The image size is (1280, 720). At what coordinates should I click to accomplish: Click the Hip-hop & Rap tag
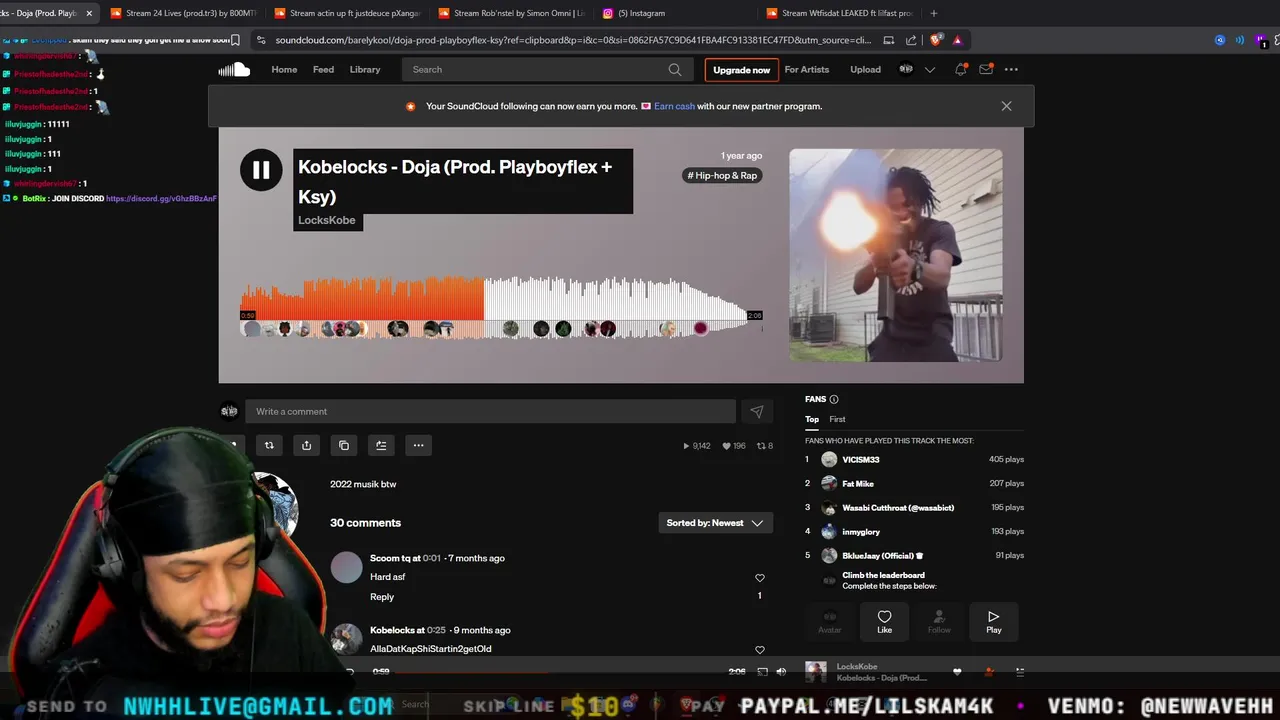click(x=723, y=175)
